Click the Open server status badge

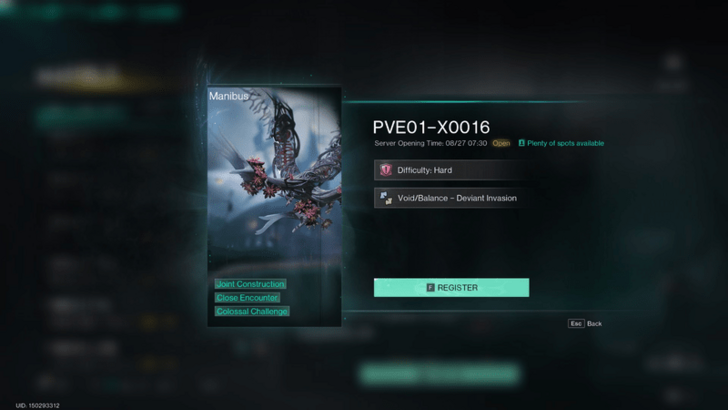501,143
